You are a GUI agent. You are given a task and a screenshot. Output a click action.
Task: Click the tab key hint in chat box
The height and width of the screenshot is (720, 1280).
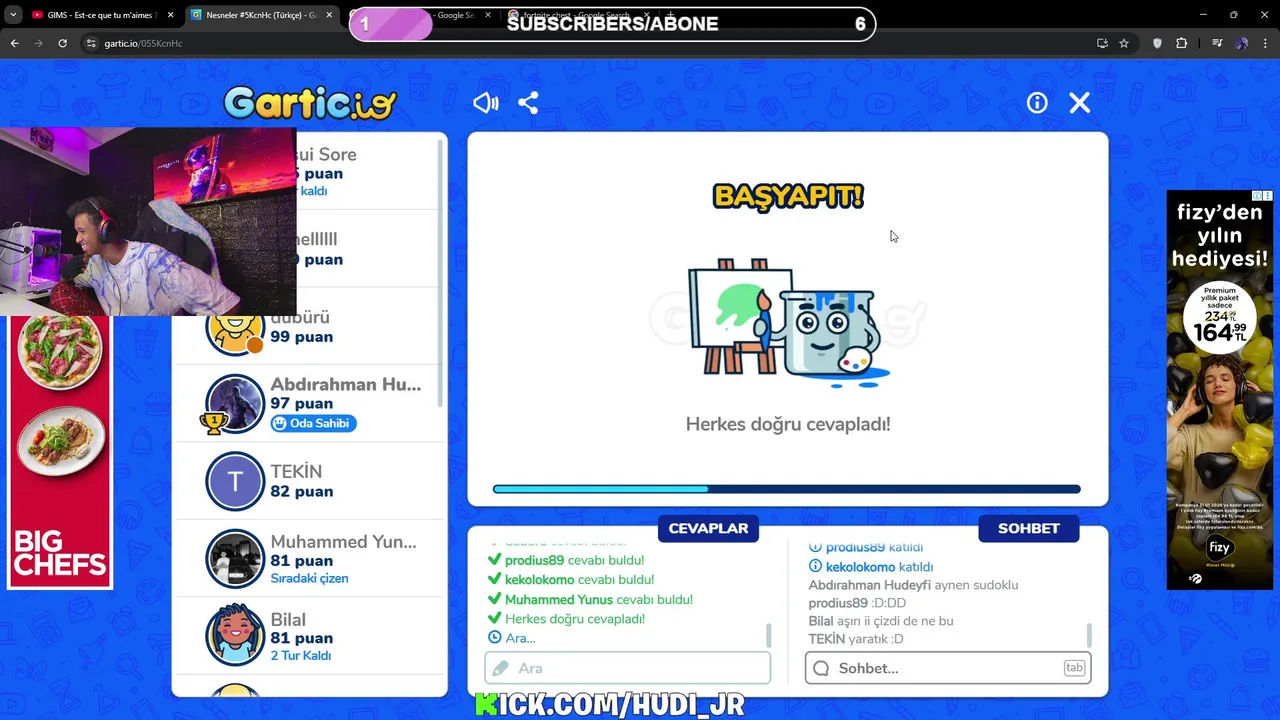tap(1074, 668)
